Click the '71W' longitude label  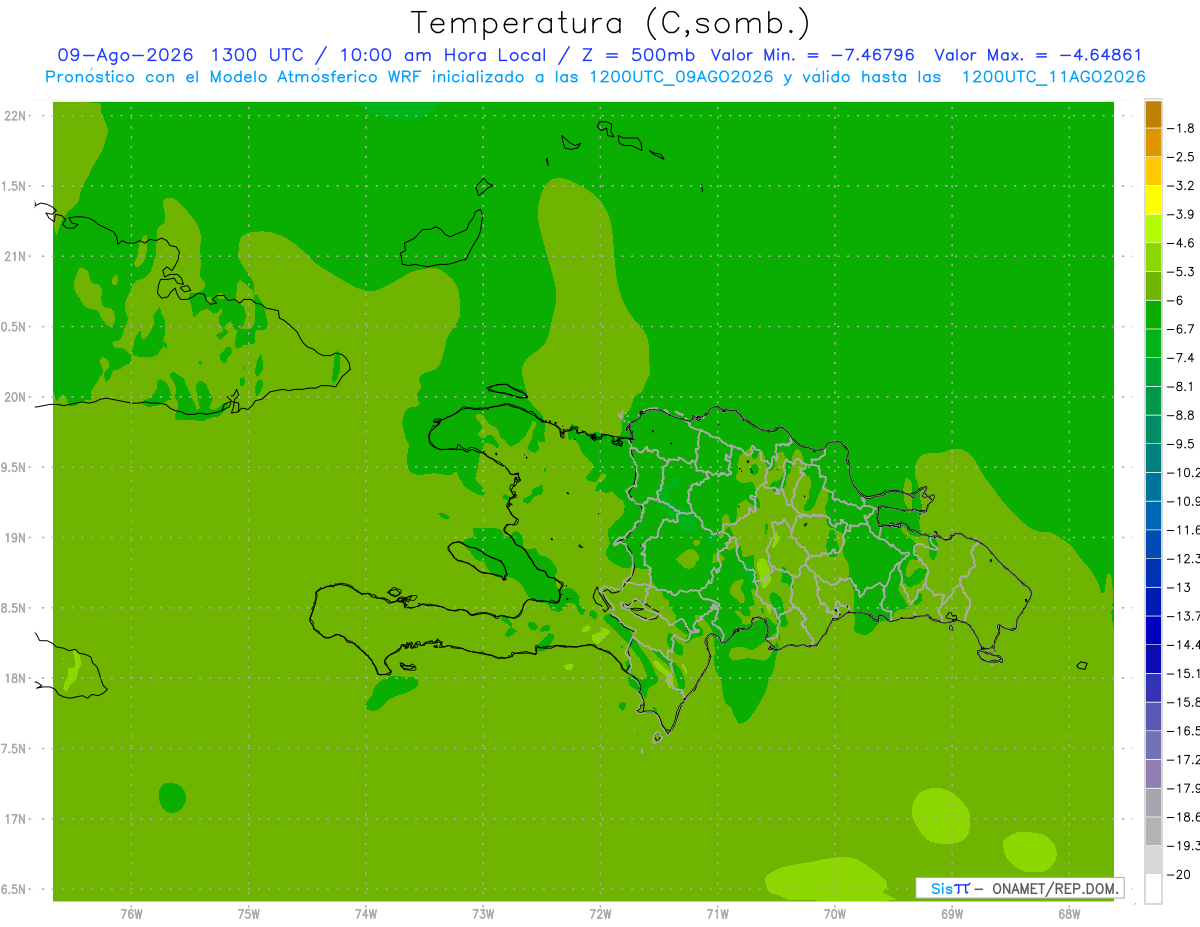point(717,913)
